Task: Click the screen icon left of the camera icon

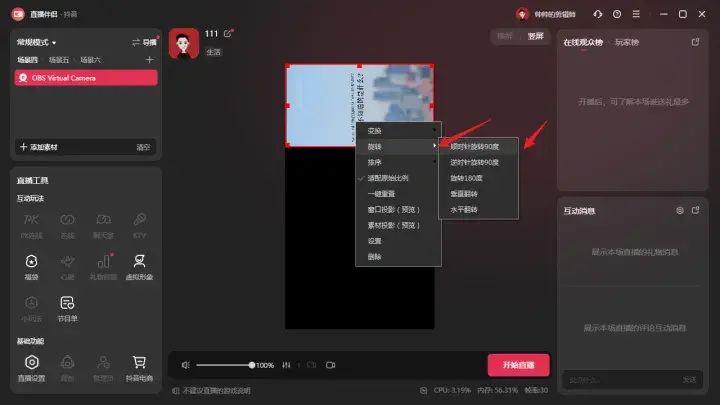Action: pyautogui.click(x=312, y=365)
